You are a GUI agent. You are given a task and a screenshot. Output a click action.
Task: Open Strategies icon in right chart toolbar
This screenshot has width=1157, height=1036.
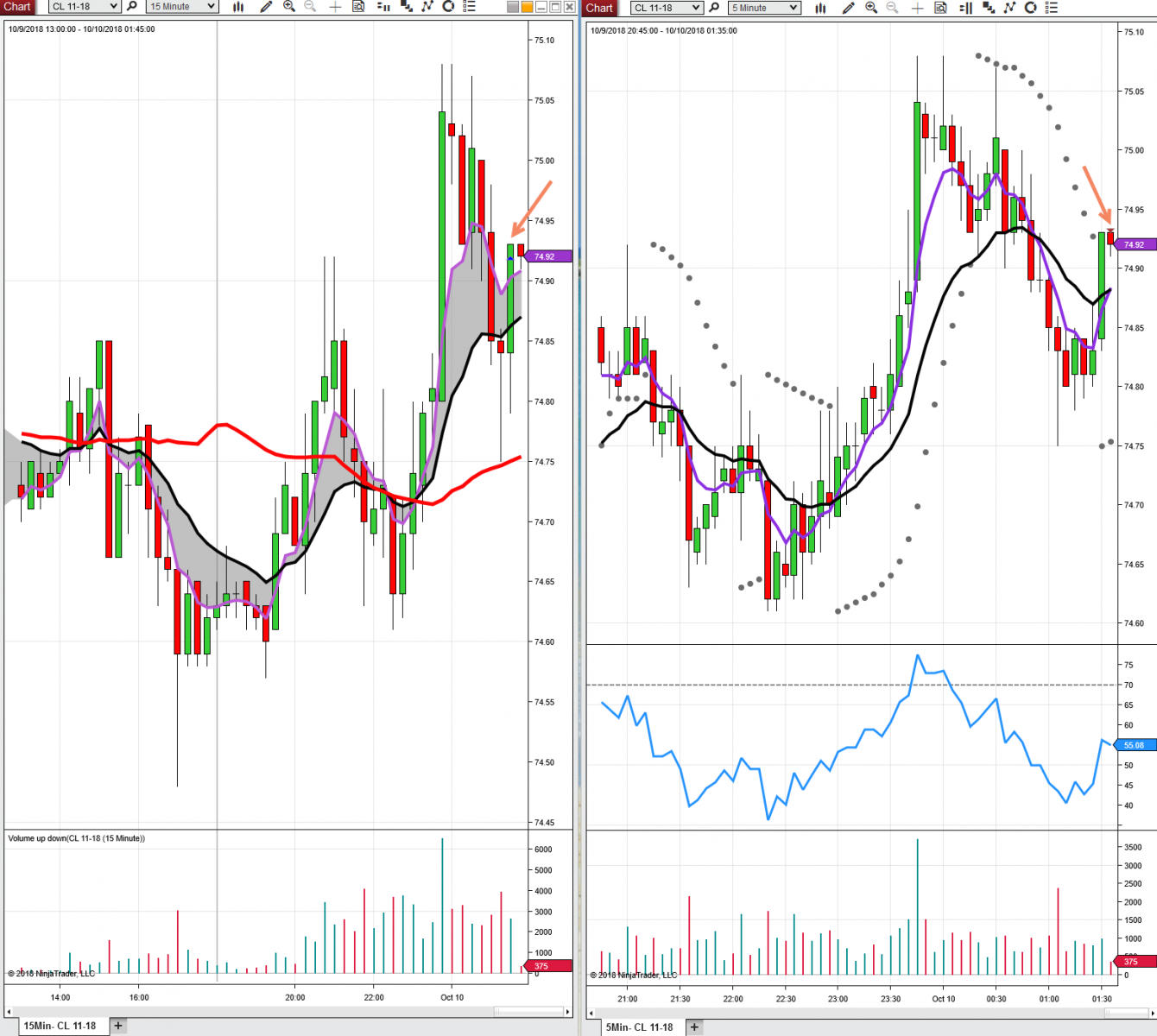tap(1030, 8)
